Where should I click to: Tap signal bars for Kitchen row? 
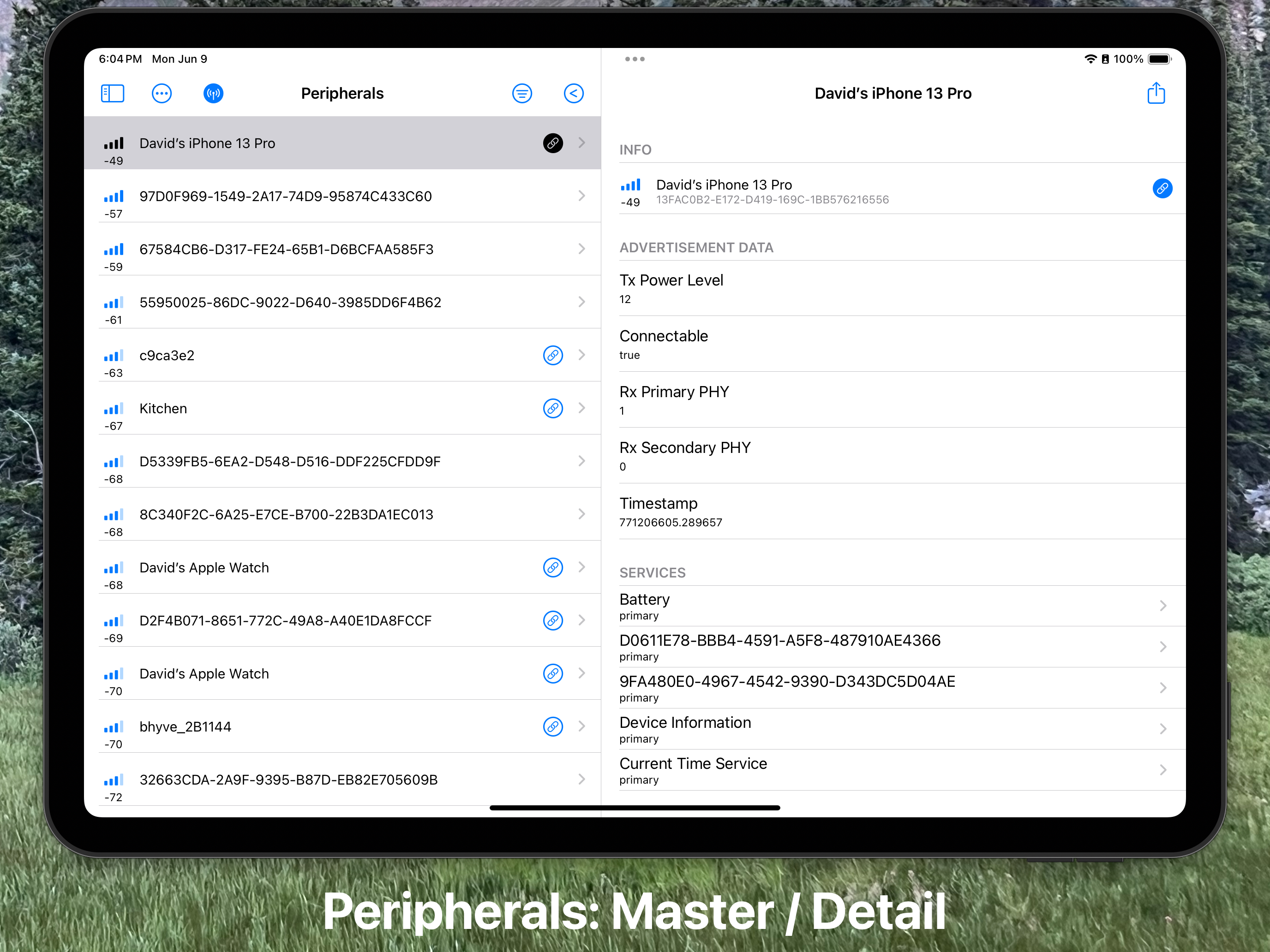point(114,409)
